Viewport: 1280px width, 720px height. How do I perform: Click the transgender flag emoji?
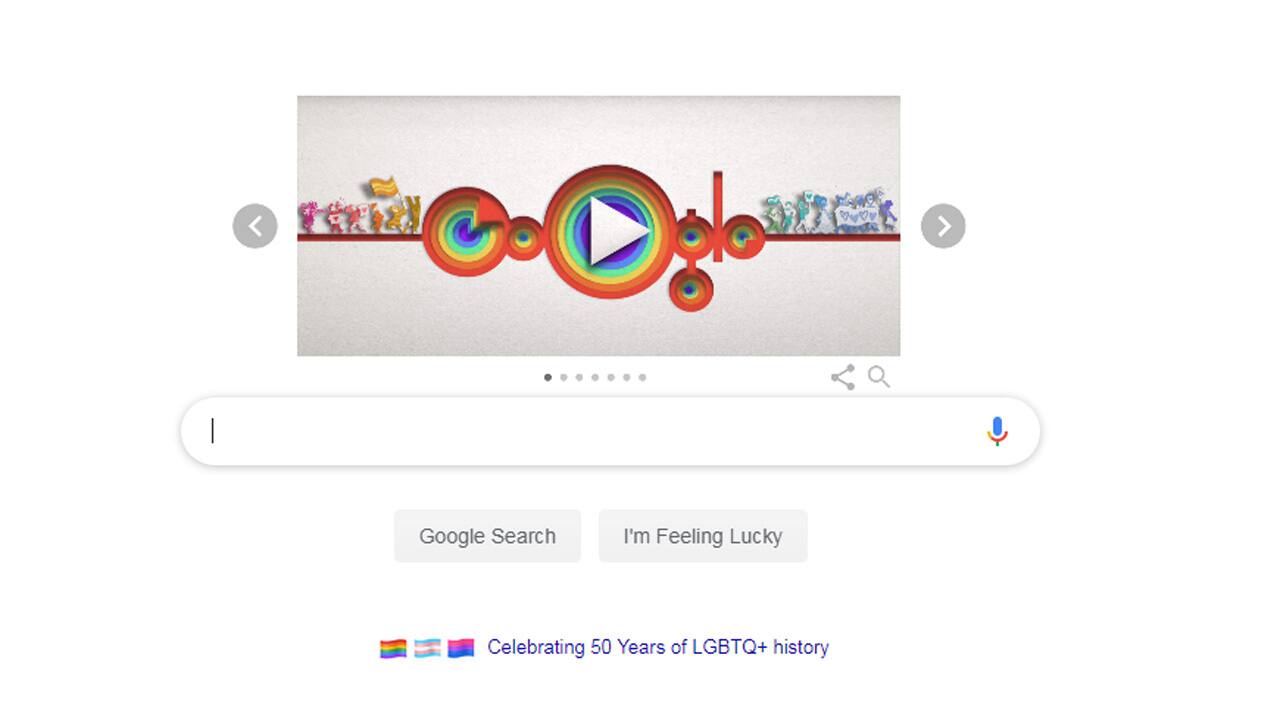(x=428, y=647)
